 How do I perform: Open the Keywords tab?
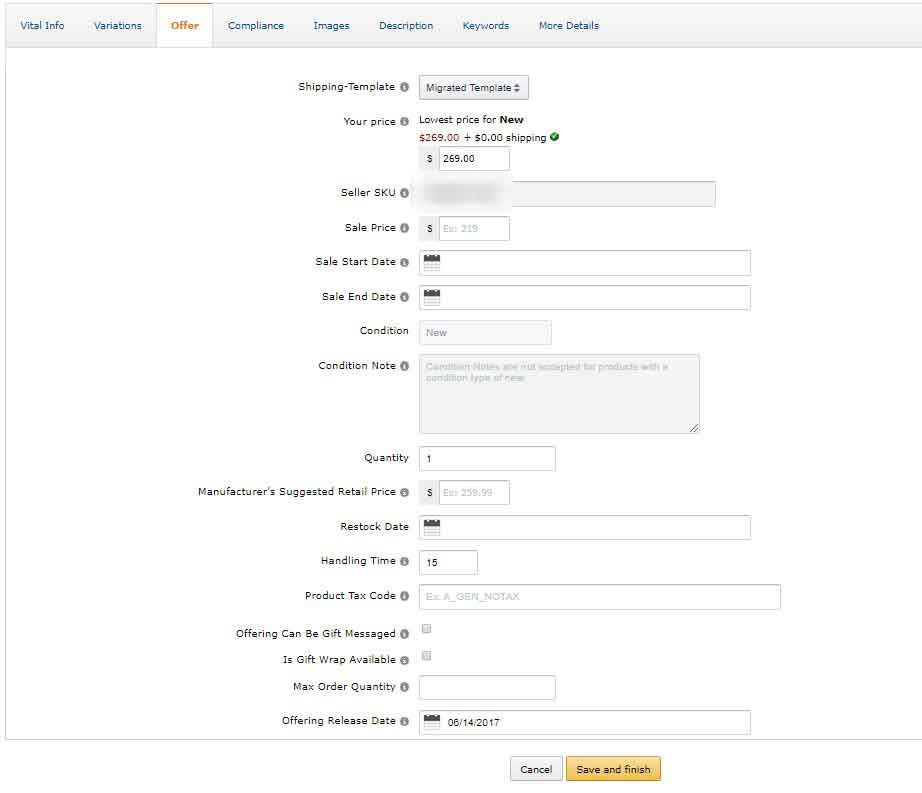(485, 25)
